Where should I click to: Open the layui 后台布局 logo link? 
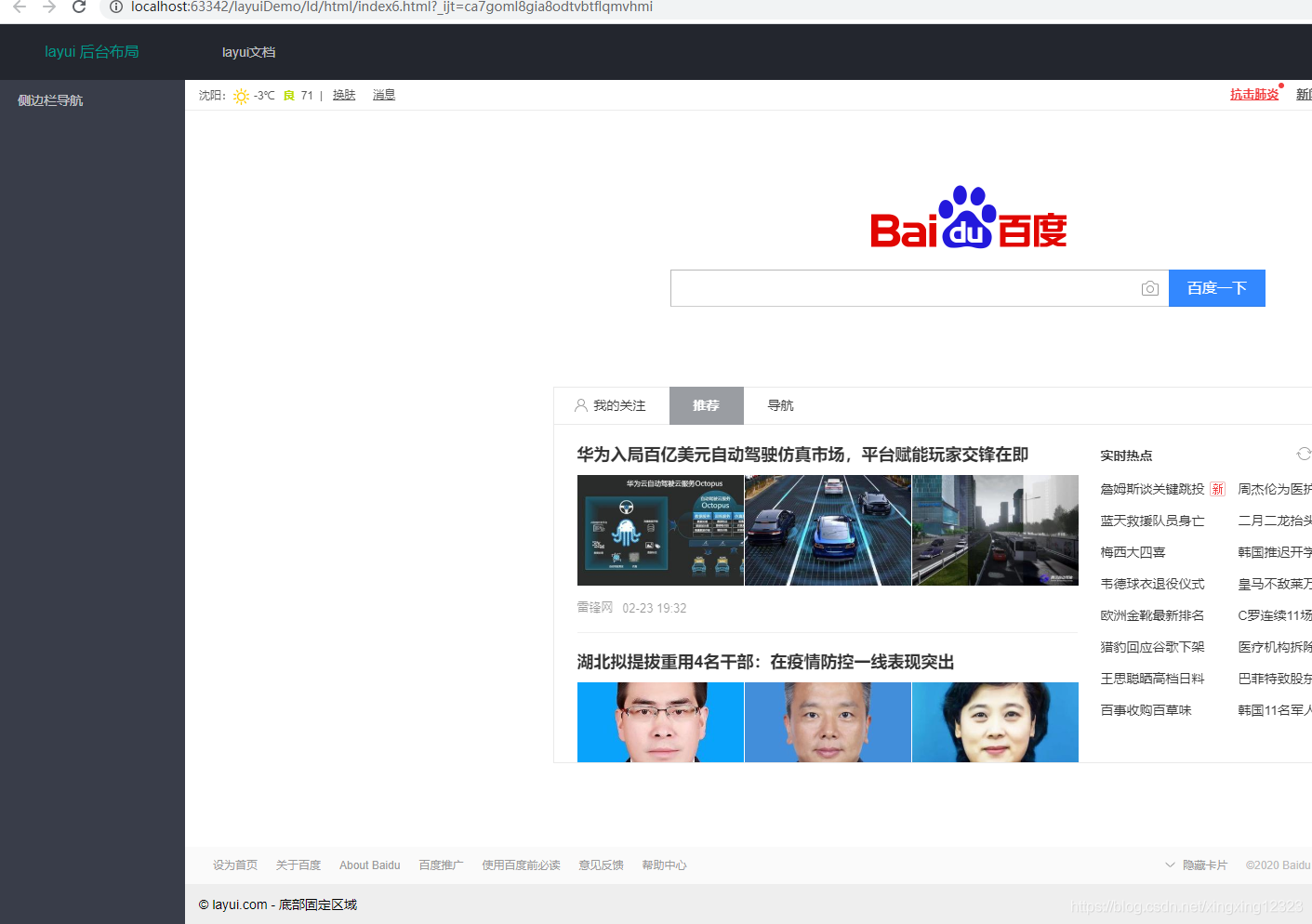coord(92,52)
